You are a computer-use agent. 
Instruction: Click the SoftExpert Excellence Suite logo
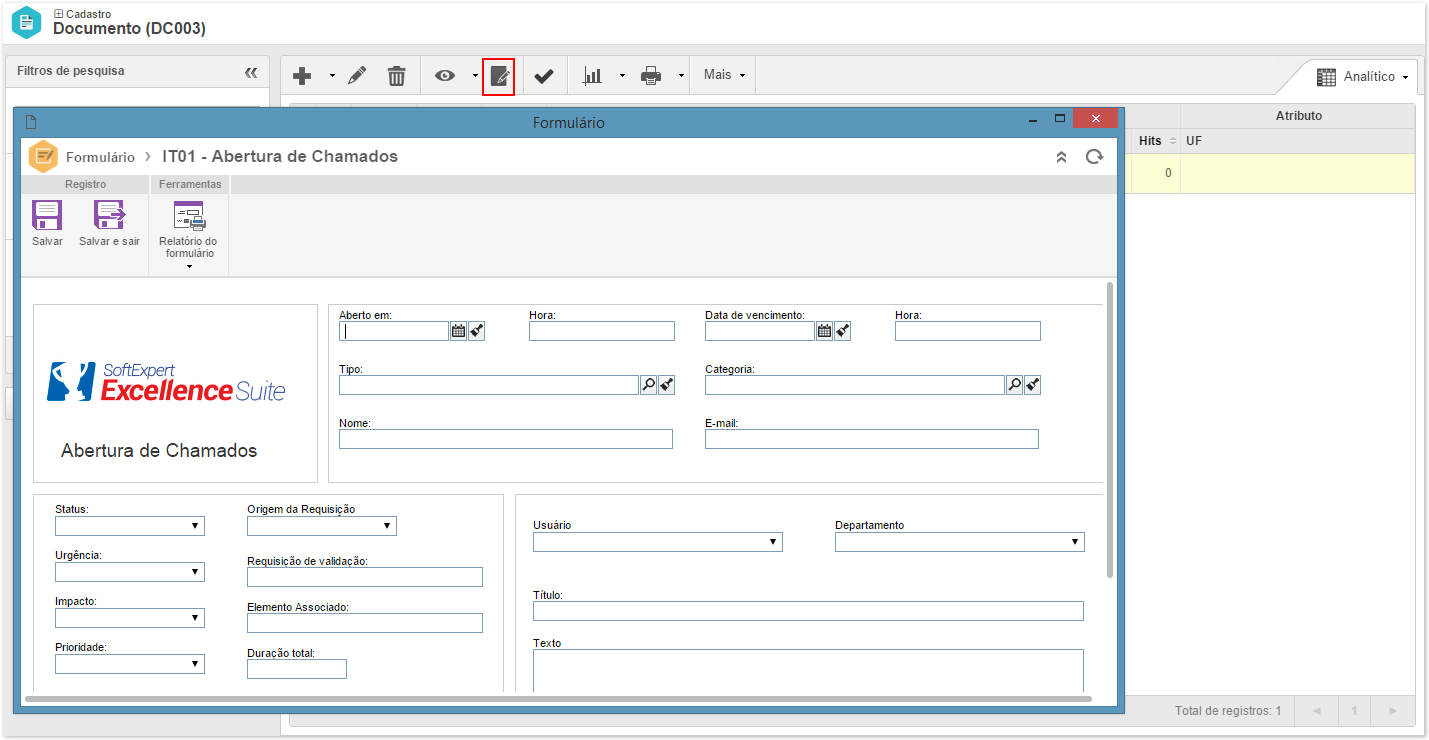click(167, 382)
